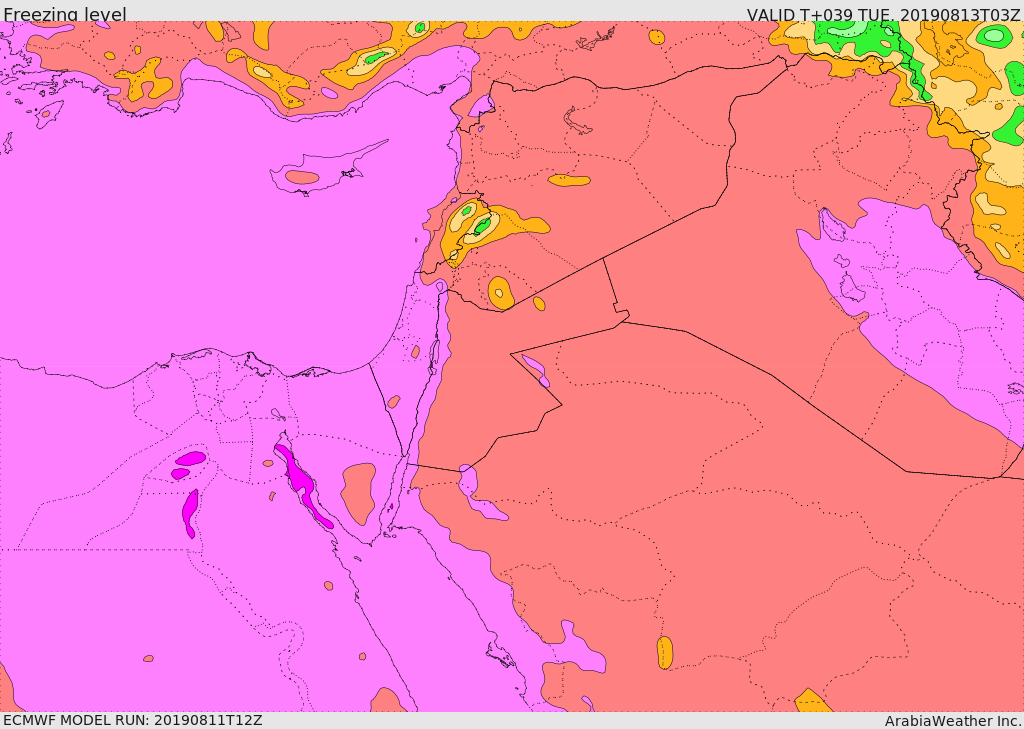This screenshot has height=729, width=1024.
Task: Click the orange oval near the bottom in Saudi Arabia
Action: (x=665, y=653)
